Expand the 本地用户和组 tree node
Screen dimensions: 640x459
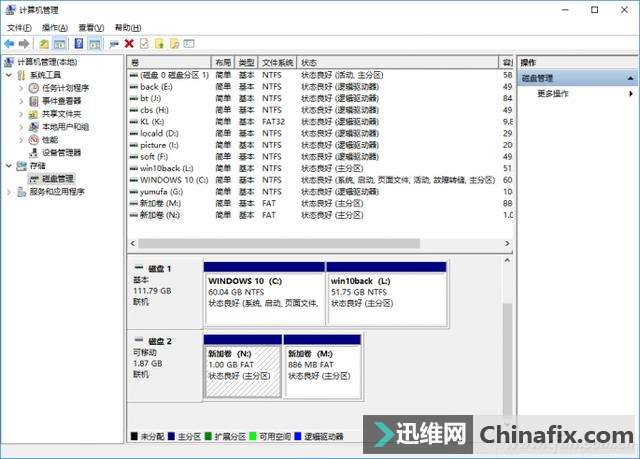pos(21,127)
